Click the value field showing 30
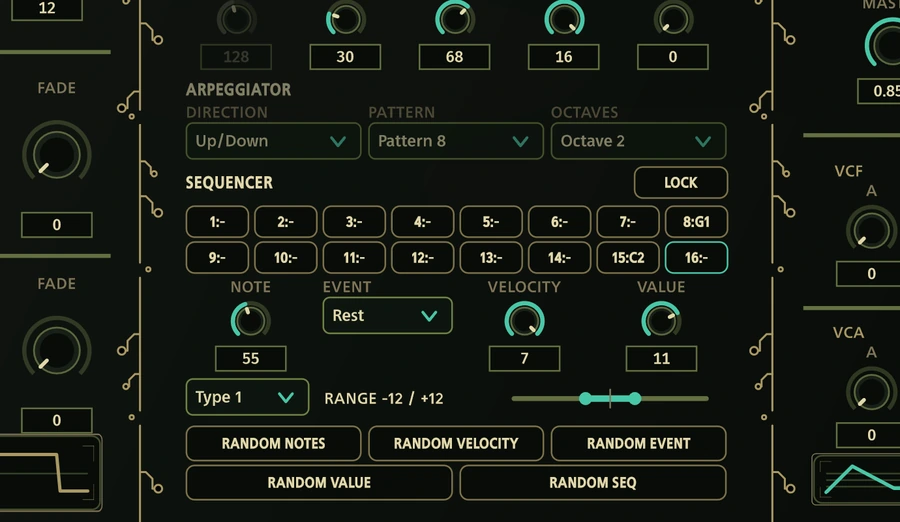900x522 pixels. pos(345,57)
